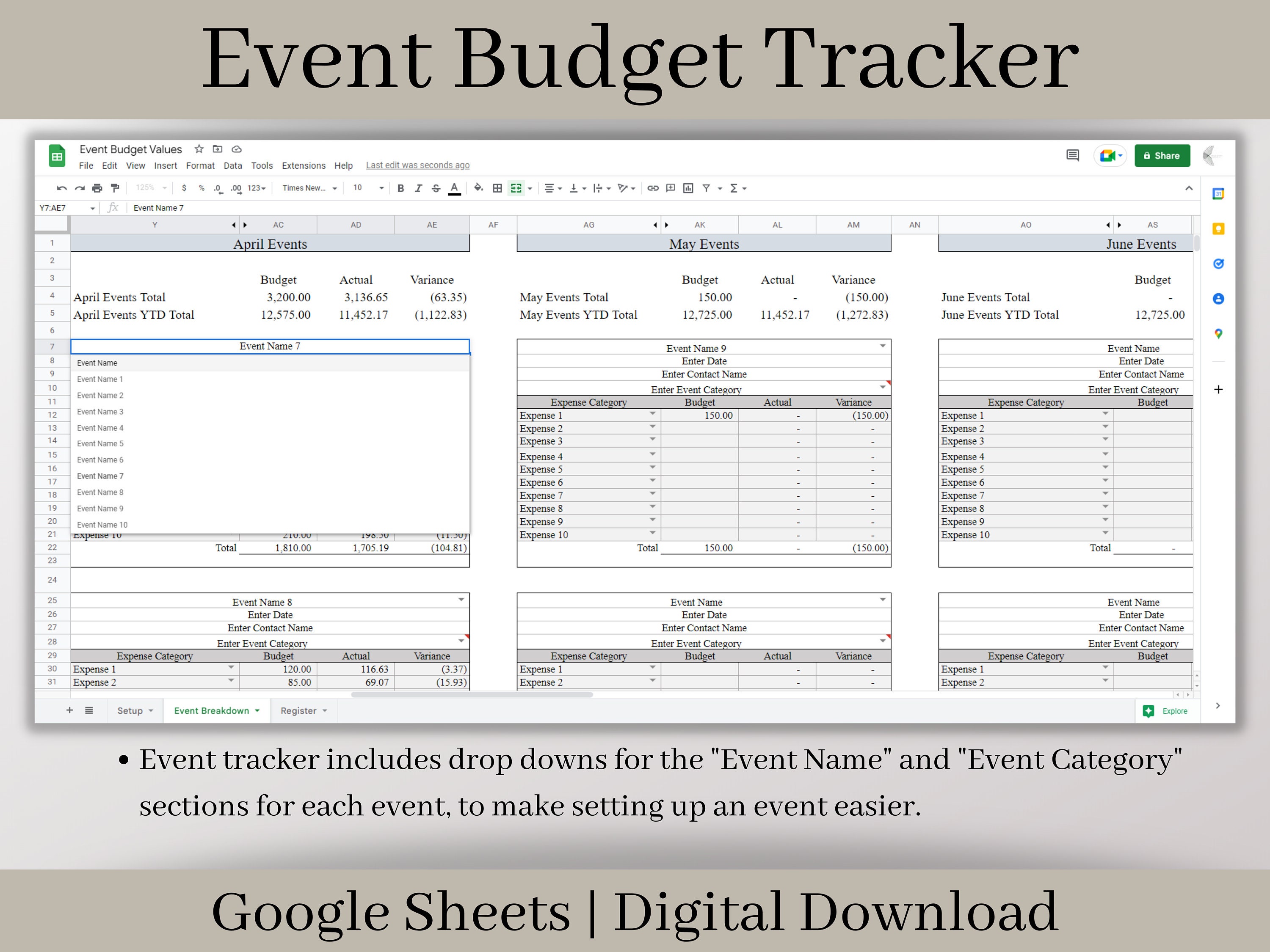Select the Create a filter icon

coord(706,187)
